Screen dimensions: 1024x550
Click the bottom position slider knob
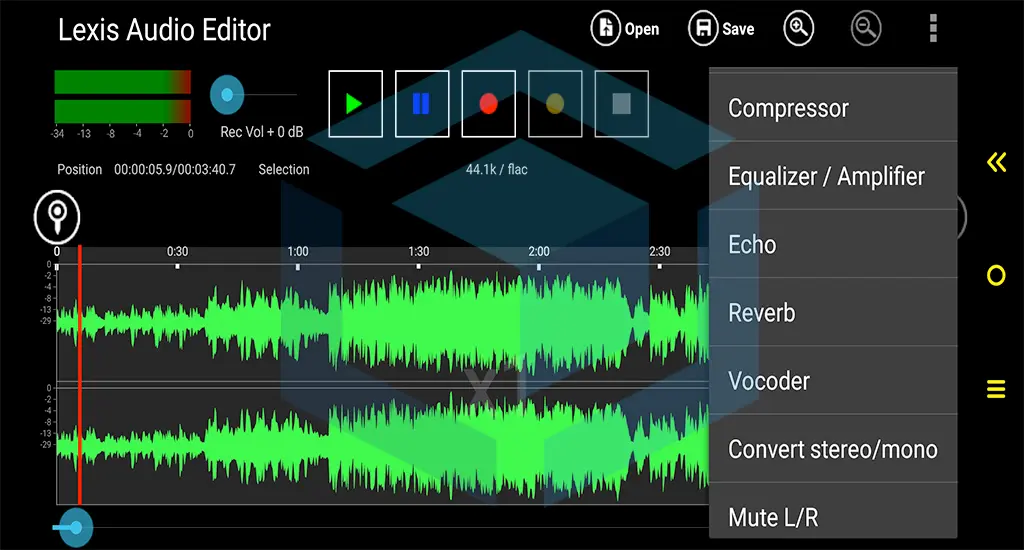(x=76, y=528)
